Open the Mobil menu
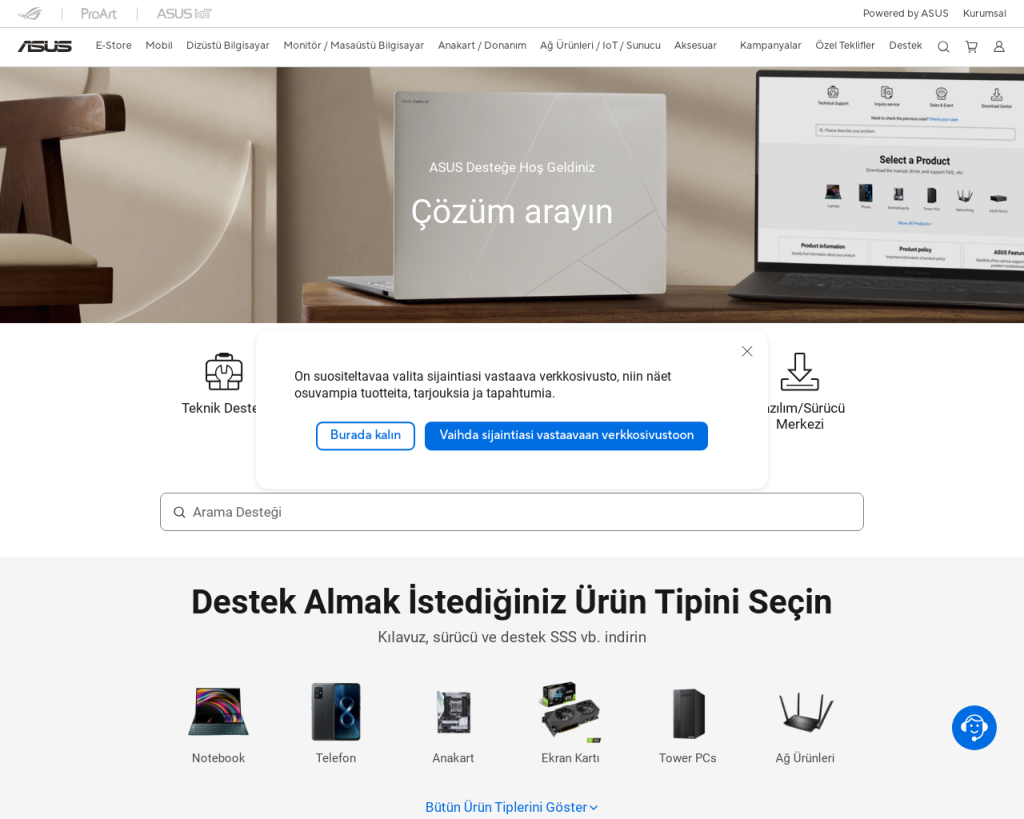 [159, 46]
